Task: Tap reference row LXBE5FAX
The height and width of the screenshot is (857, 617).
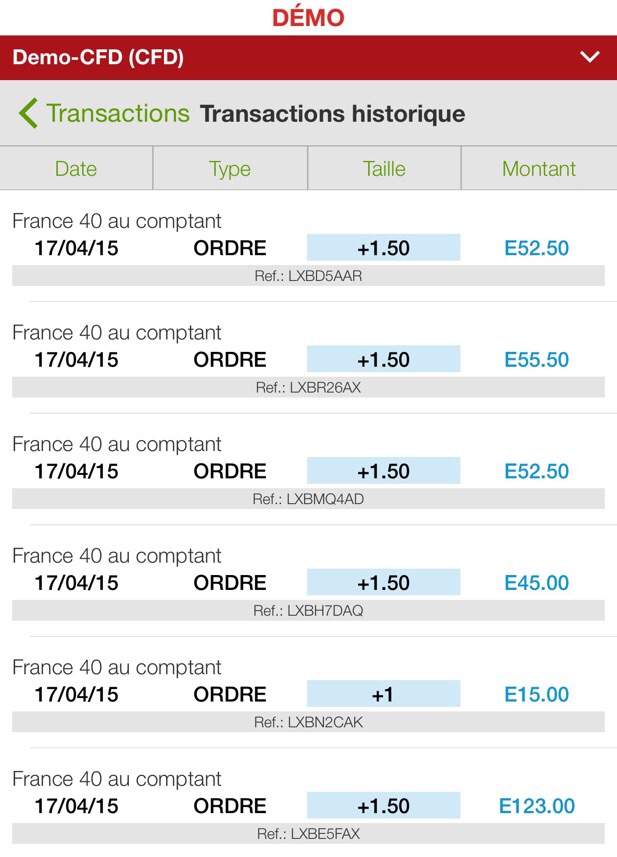Action: [308, 834]
